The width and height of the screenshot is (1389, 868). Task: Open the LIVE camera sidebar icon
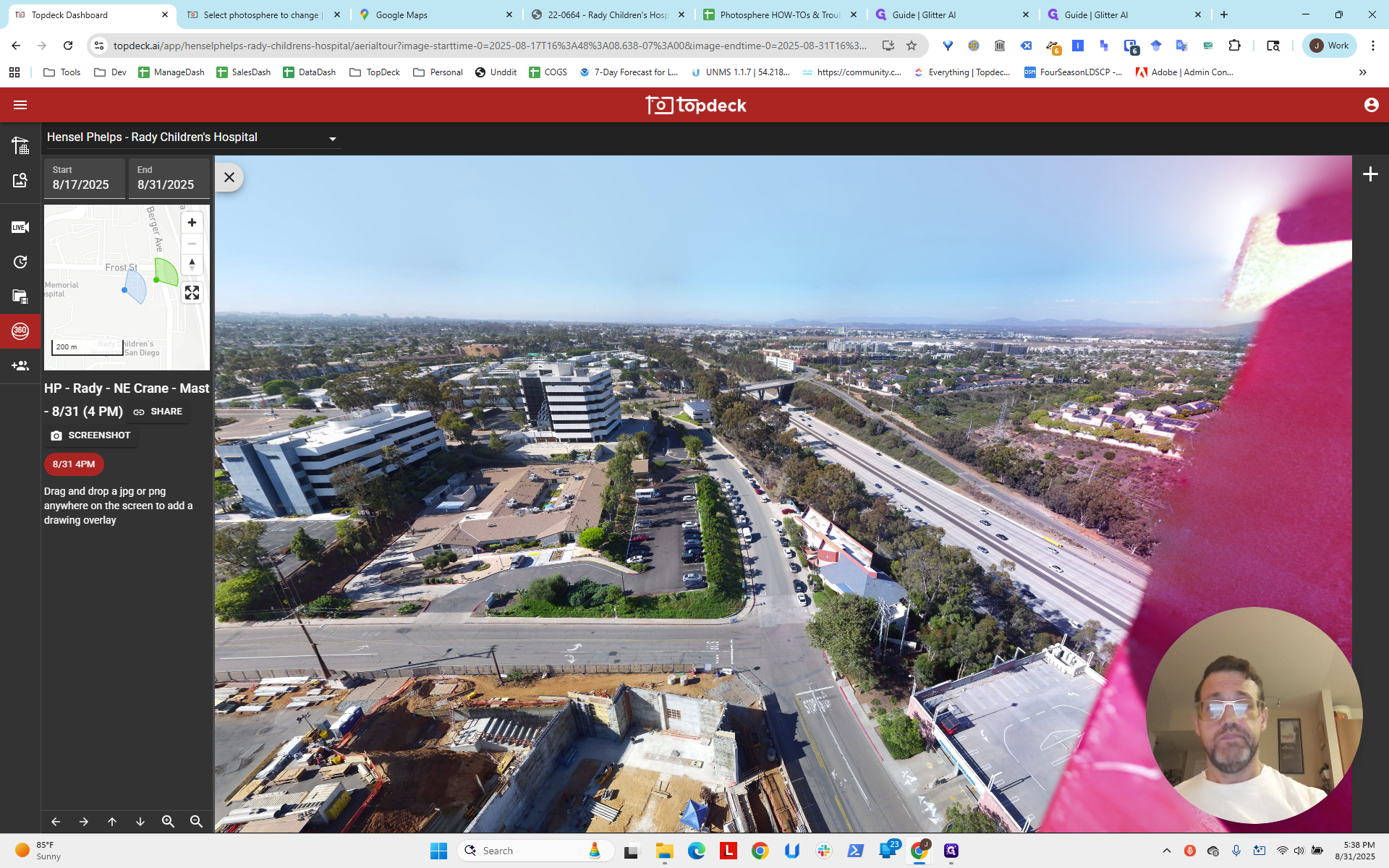click(x=20, y=227)
